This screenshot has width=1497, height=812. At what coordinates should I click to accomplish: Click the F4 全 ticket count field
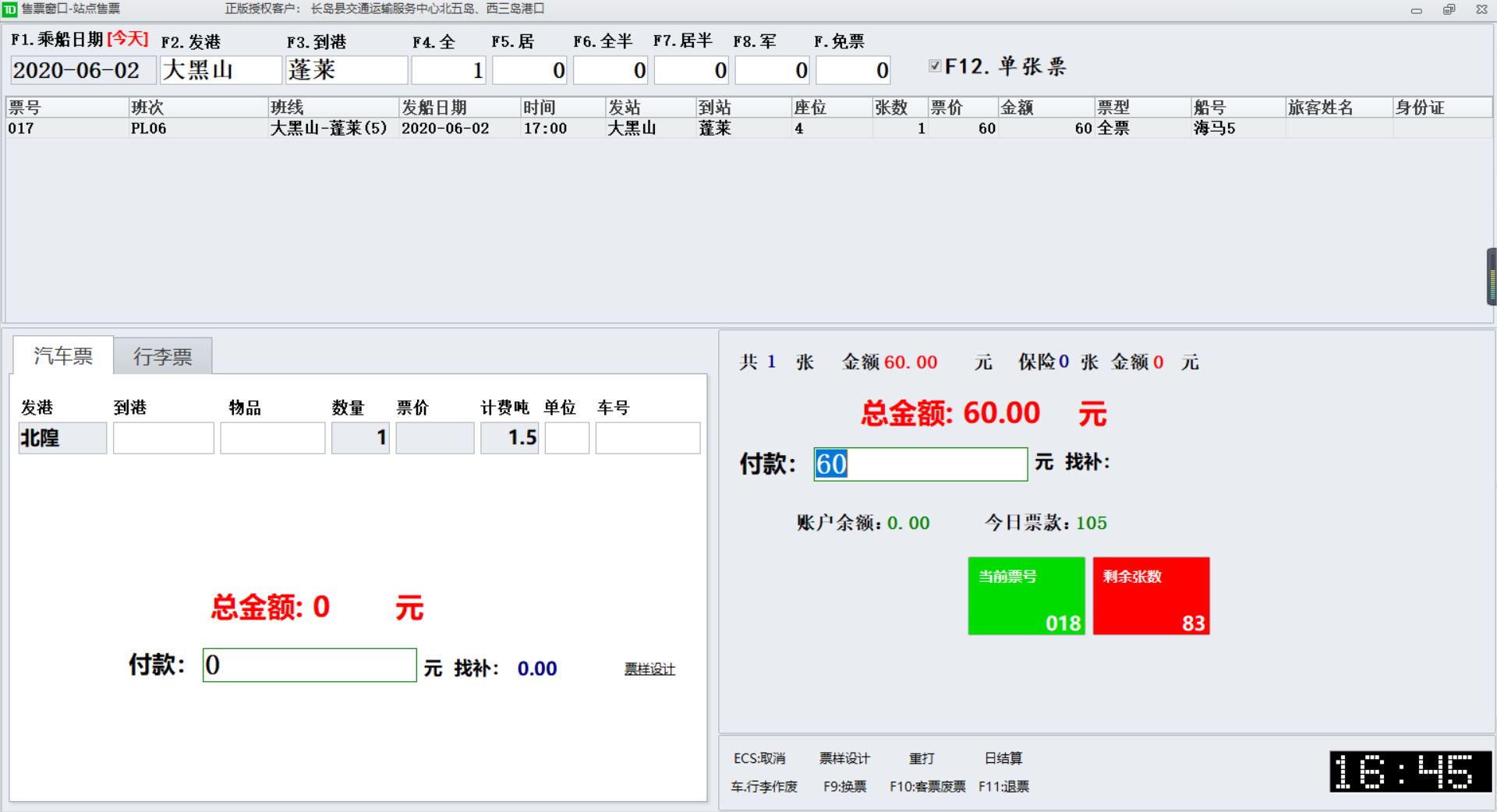[448, 71]
